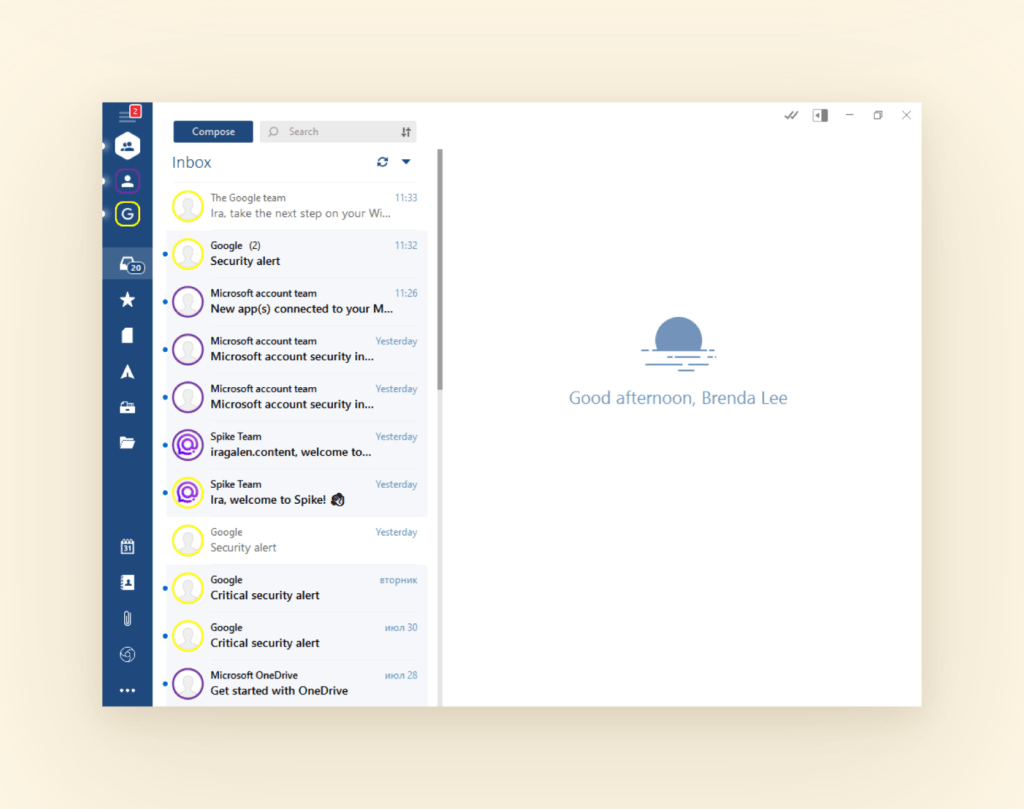Click the paper plane send icon
The image size is (1024, 809).
127,371
